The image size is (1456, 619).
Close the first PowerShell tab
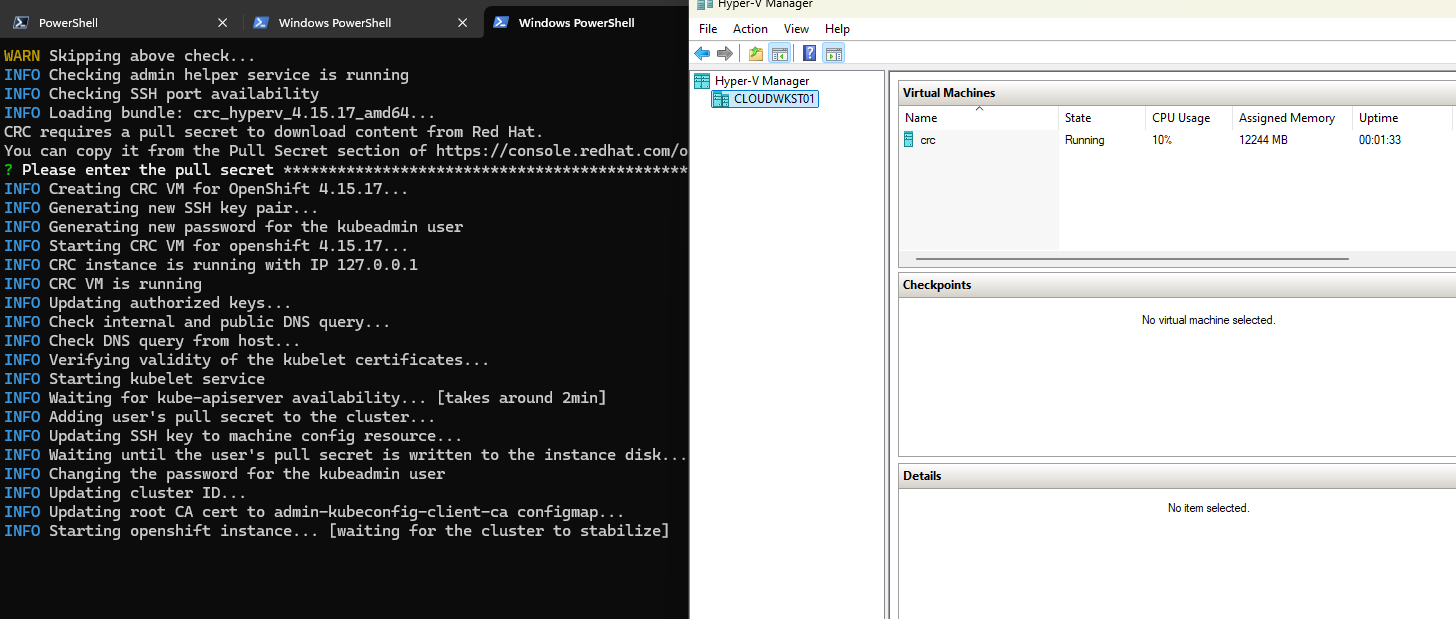[x=222, y=22]
